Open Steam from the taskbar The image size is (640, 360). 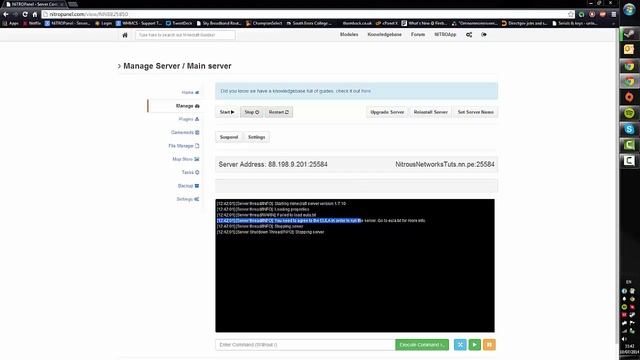point(629,34)
